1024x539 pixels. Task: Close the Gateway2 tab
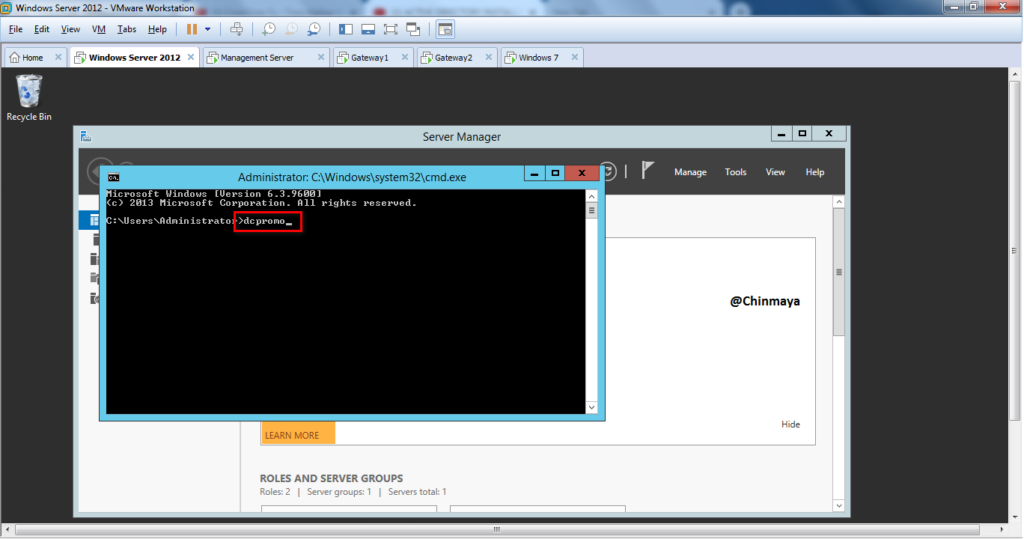coord(488,57)
